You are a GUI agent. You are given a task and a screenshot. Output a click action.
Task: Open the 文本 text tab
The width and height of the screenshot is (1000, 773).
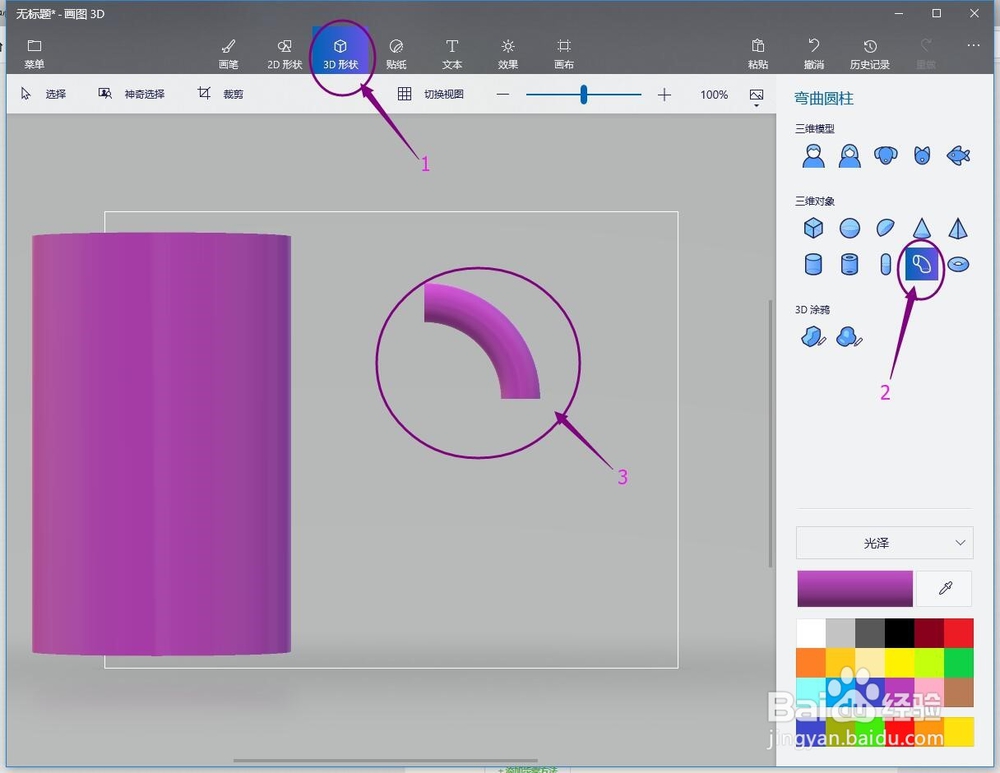tap(452, 54)
